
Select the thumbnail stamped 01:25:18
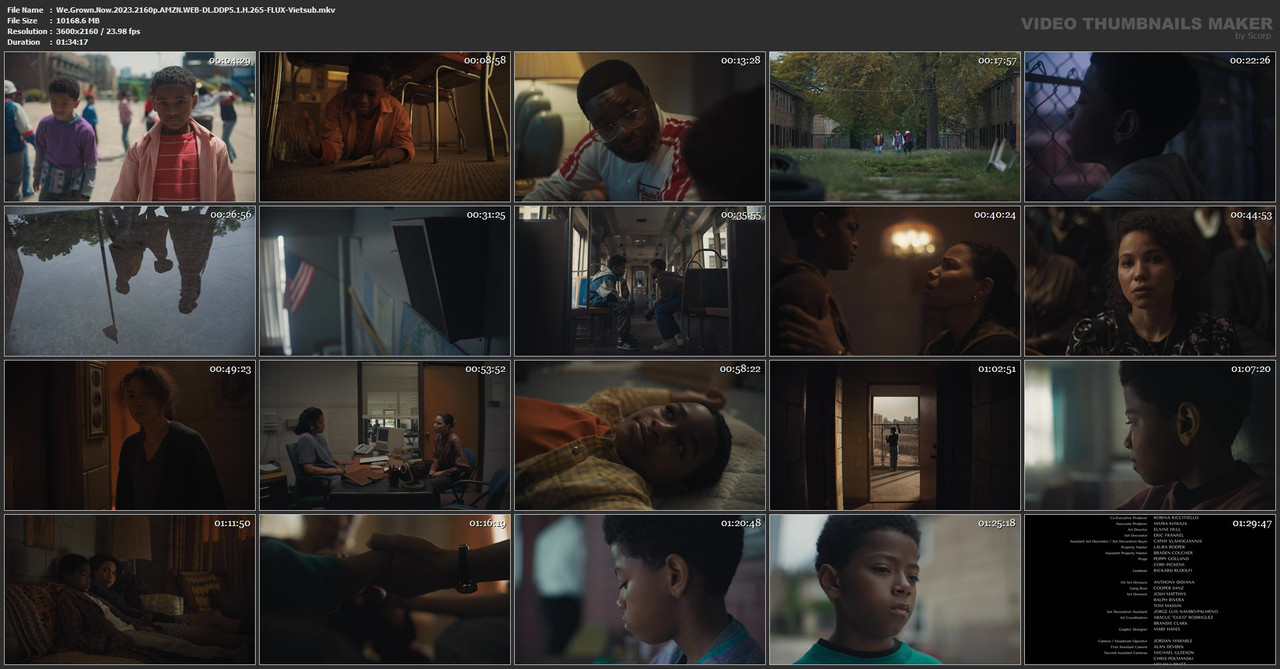(x=895, y=589)
